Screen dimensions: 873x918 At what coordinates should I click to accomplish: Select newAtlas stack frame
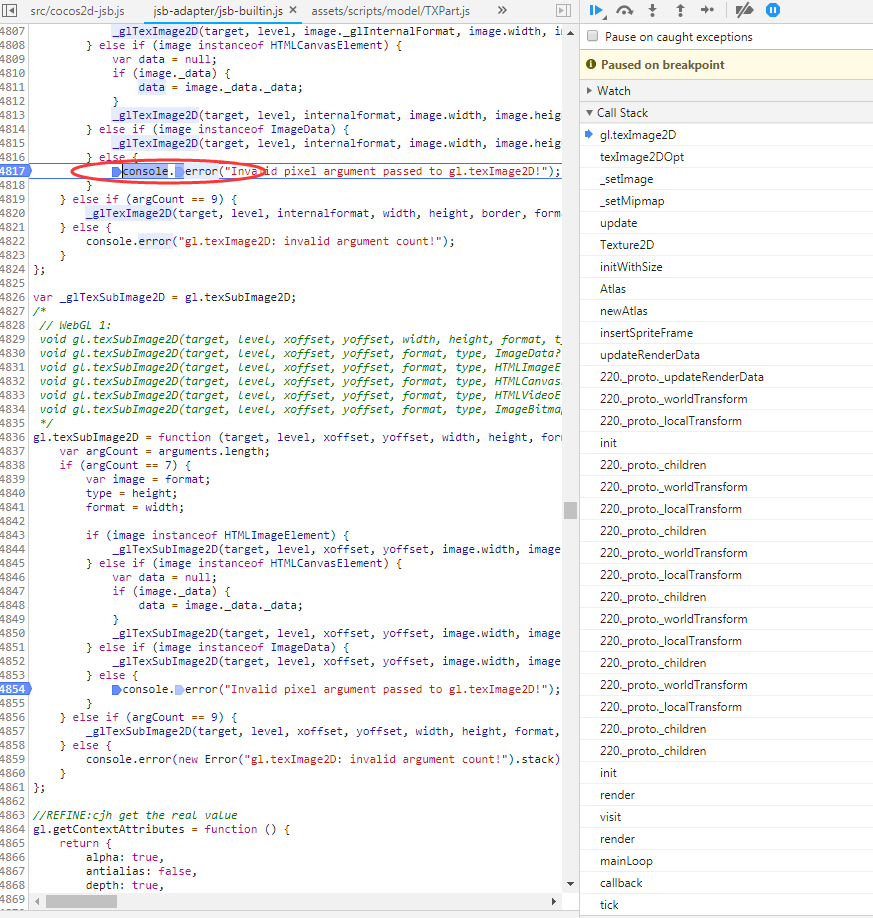pos(726,311)
